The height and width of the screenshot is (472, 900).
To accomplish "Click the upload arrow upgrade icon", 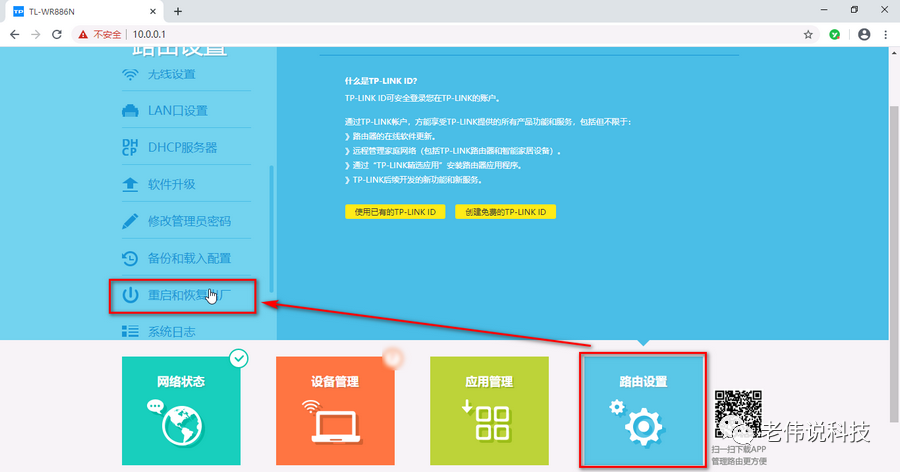I will pyautogui.click(x=130, y=184).
